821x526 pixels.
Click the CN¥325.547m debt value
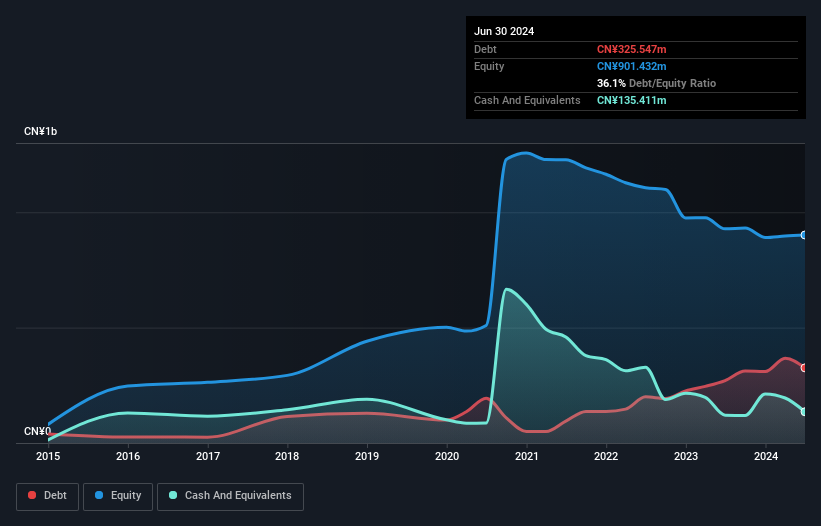click(631, 49)
